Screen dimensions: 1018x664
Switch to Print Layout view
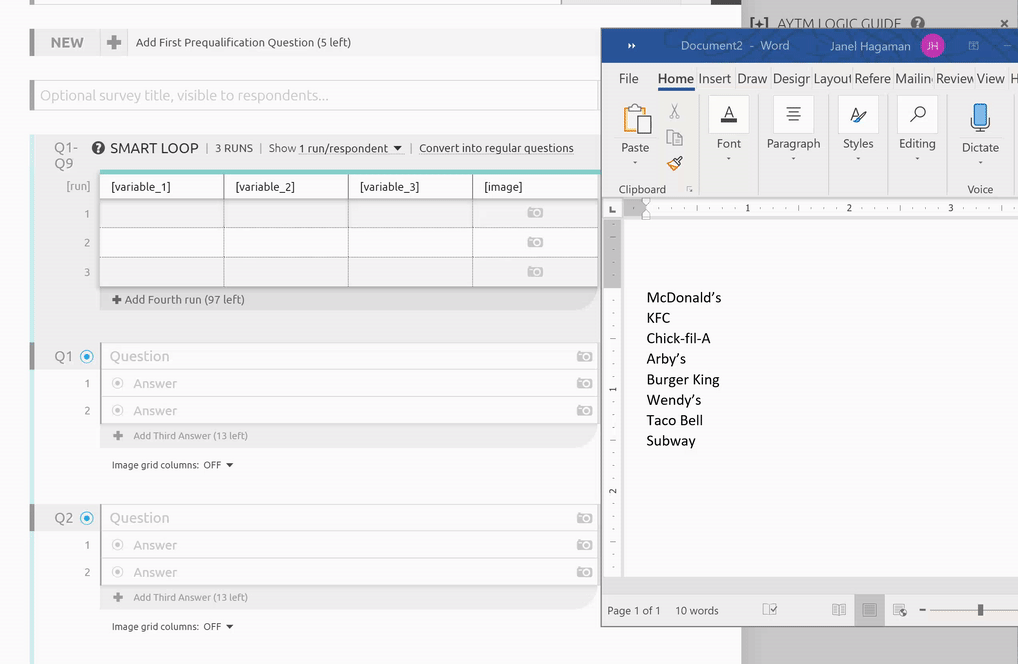click(869, 610)
